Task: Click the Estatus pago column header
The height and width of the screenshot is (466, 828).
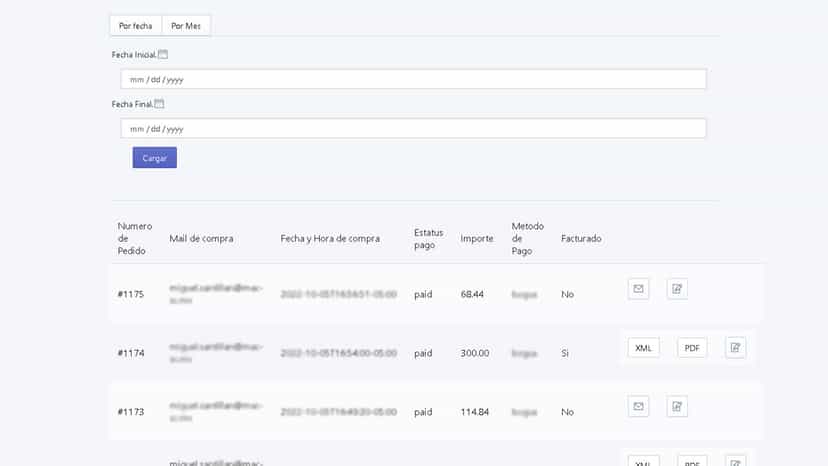Action: 428,238
